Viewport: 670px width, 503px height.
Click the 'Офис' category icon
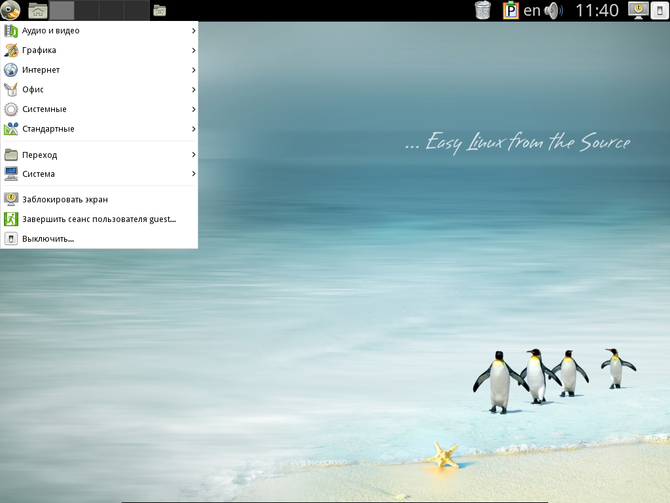11,90
